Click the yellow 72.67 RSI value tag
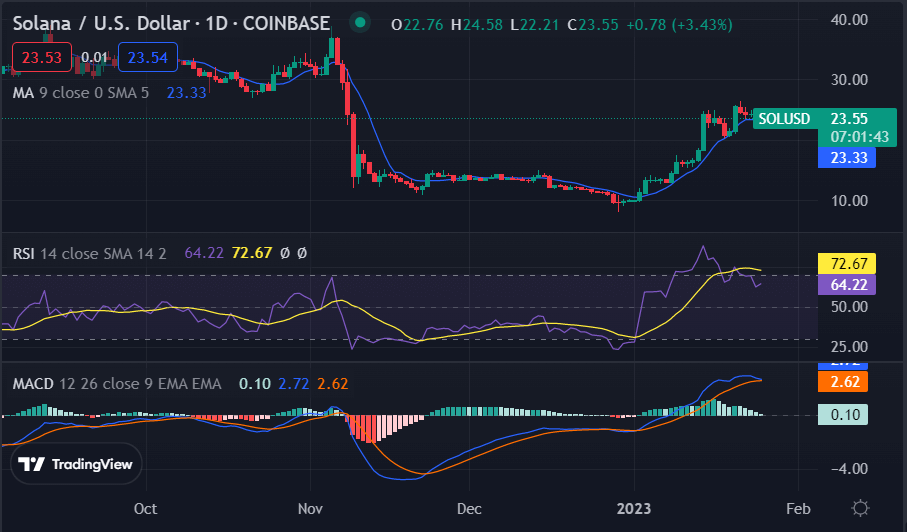Viewport: 907px width, 532px height. point(847,264)
